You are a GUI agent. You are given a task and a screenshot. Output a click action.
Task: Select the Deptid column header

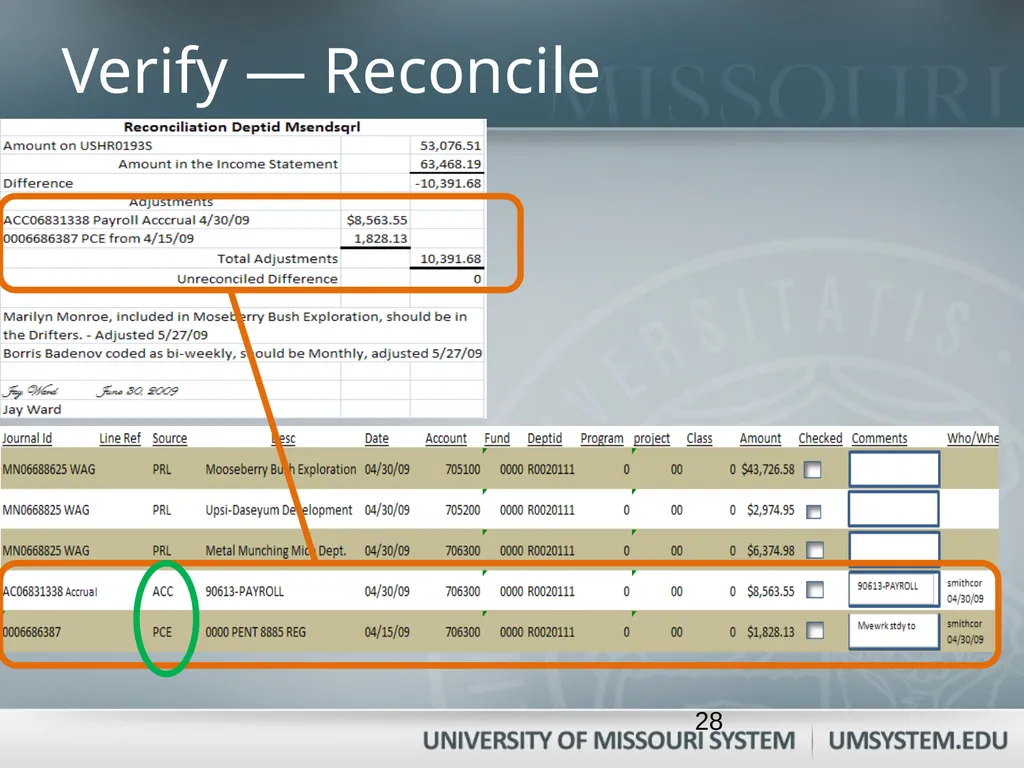click(545, 438)
